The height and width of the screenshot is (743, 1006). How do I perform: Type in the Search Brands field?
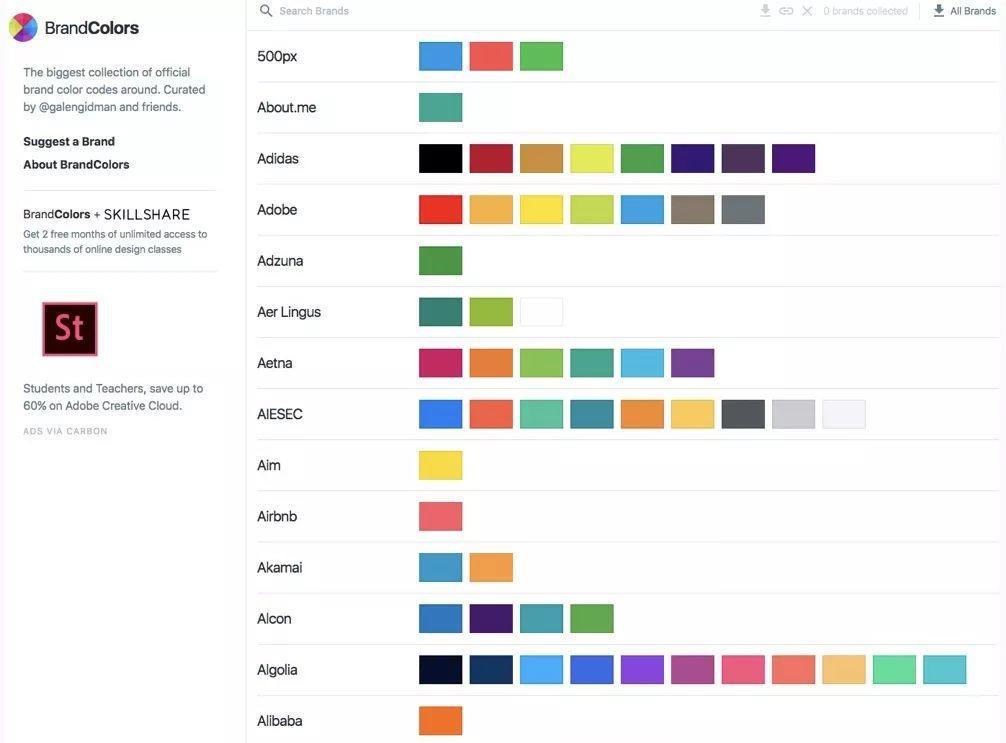coord(400,11)
